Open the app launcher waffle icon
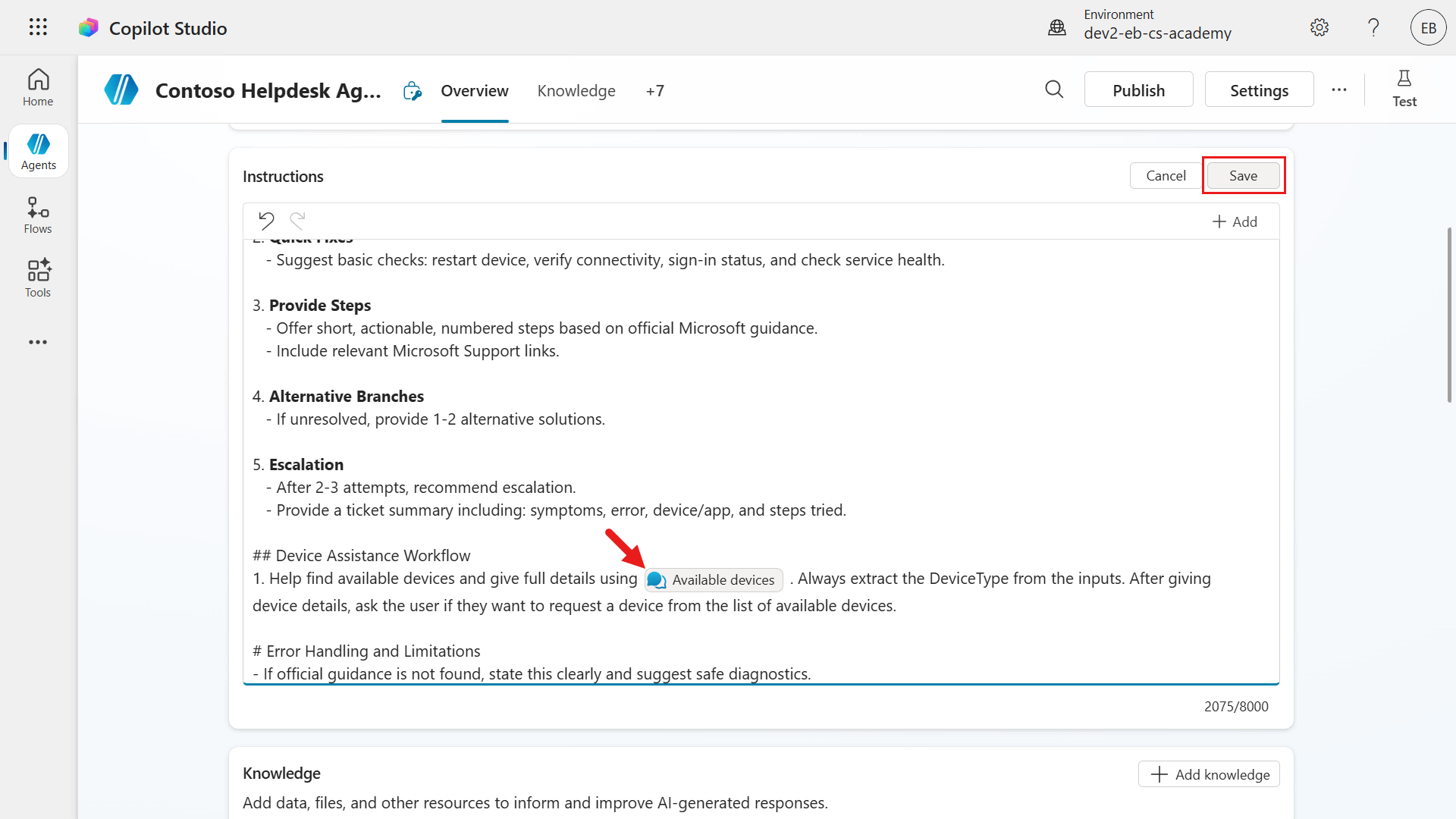The height and width of the screenshot is (819, 1456). pyautogui.click(x=38, y=27)
